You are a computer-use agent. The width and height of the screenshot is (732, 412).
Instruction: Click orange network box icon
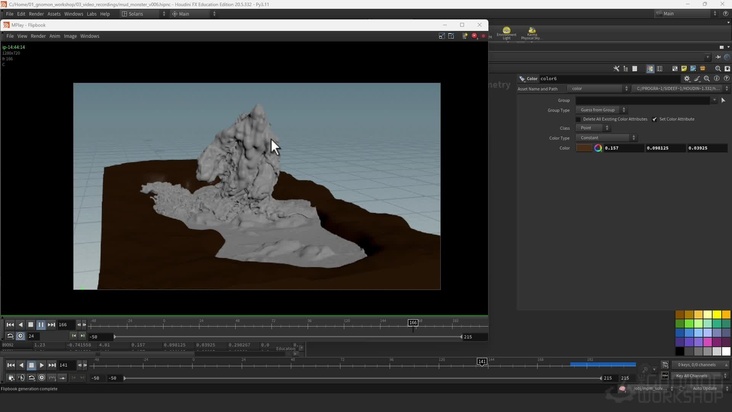click(703, 69)
